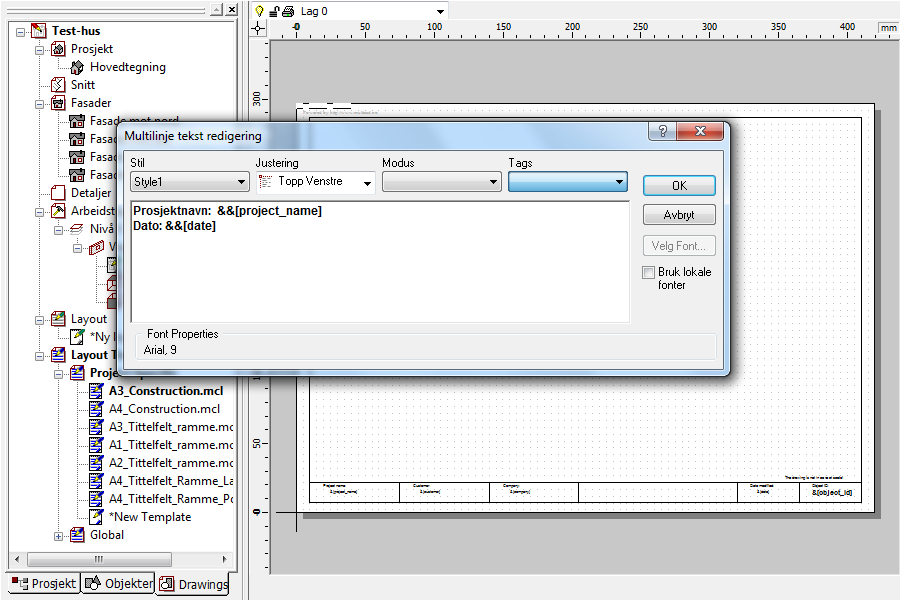Select A4_Tittelfelt_Ramme_La tree item
900x600 pixels.
tap(171, 481)
